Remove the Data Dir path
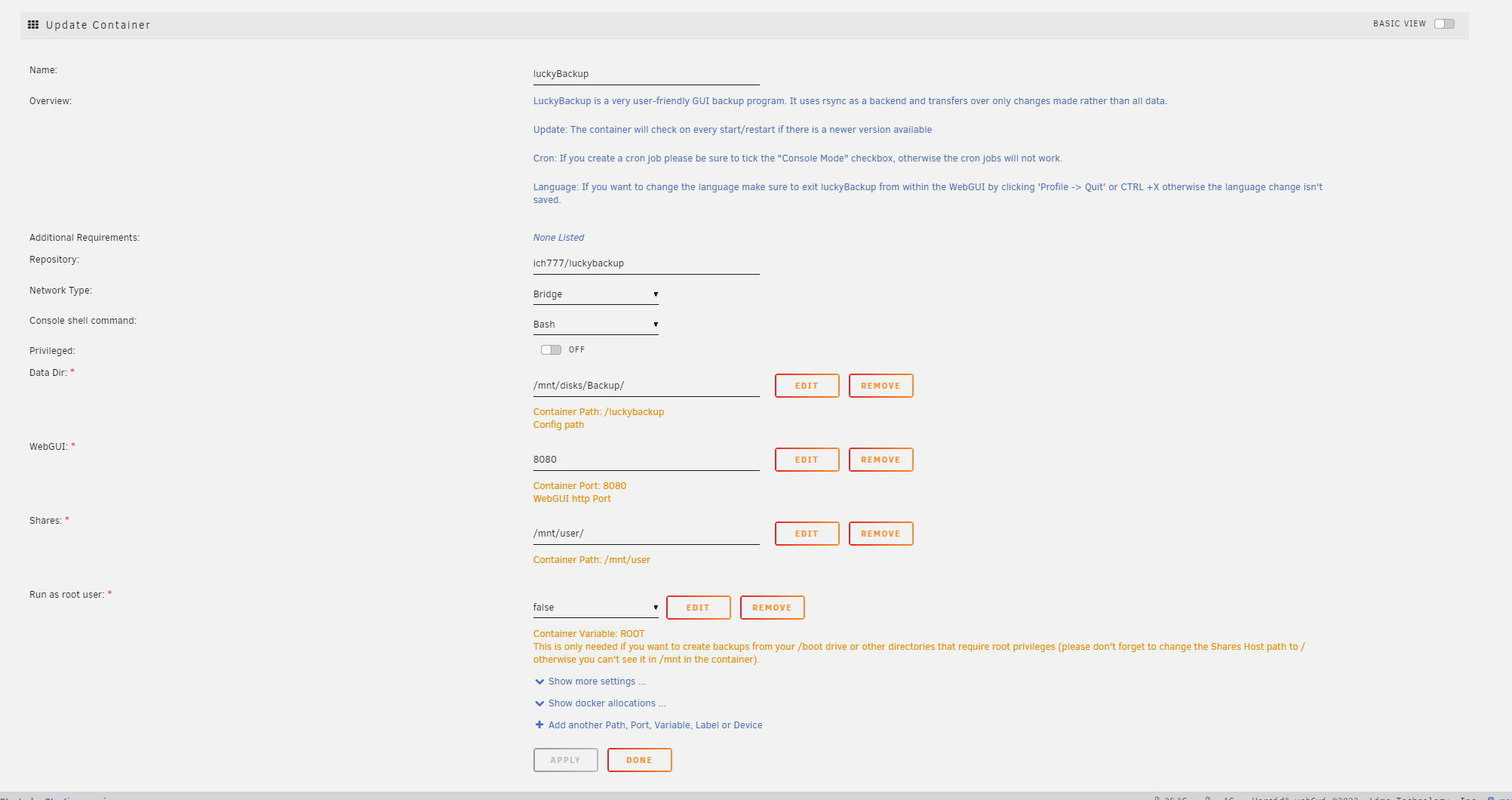 880,386
